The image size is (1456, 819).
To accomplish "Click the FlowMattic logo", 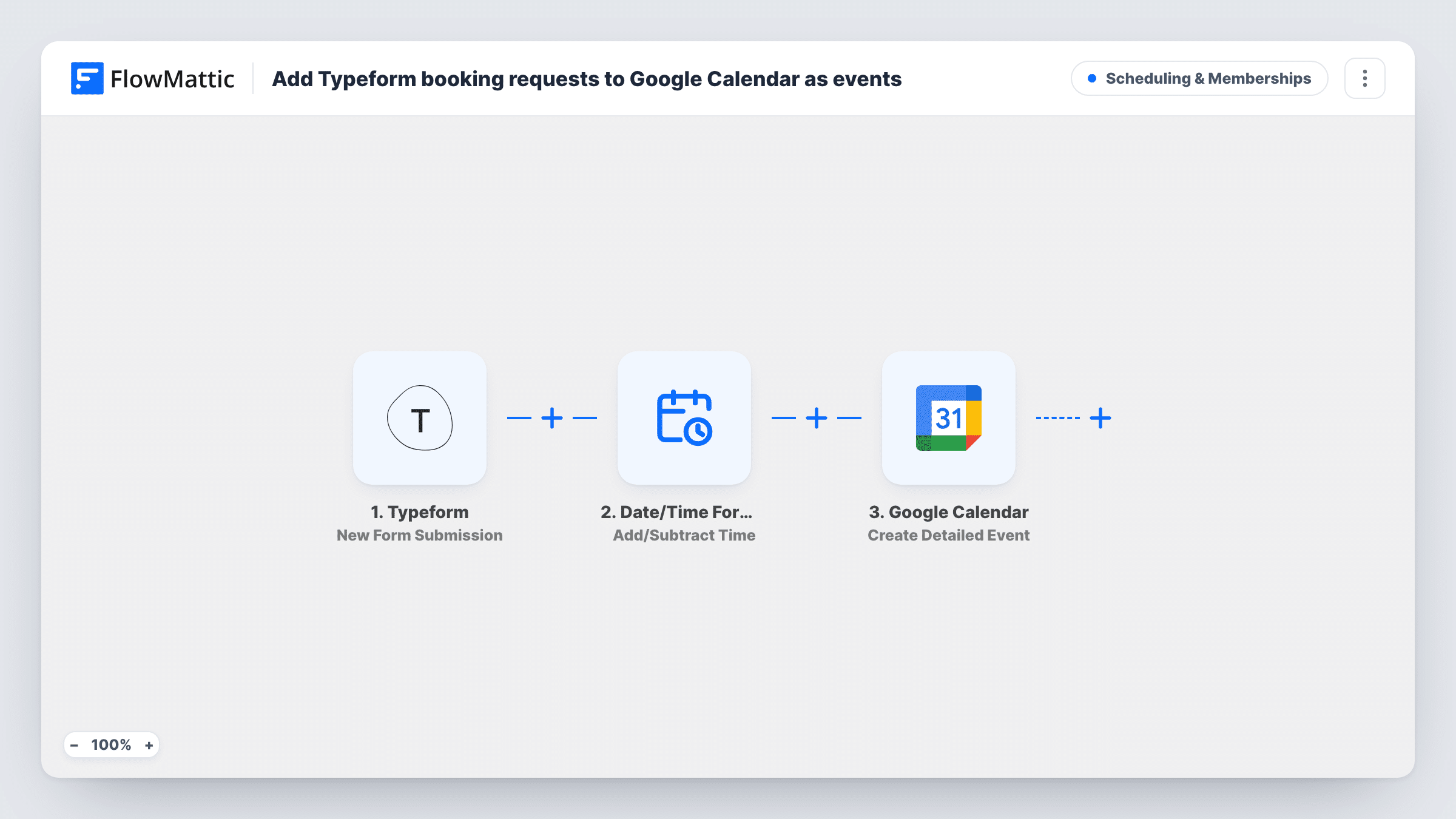I will pyautogui.click(x=152, y=79).
